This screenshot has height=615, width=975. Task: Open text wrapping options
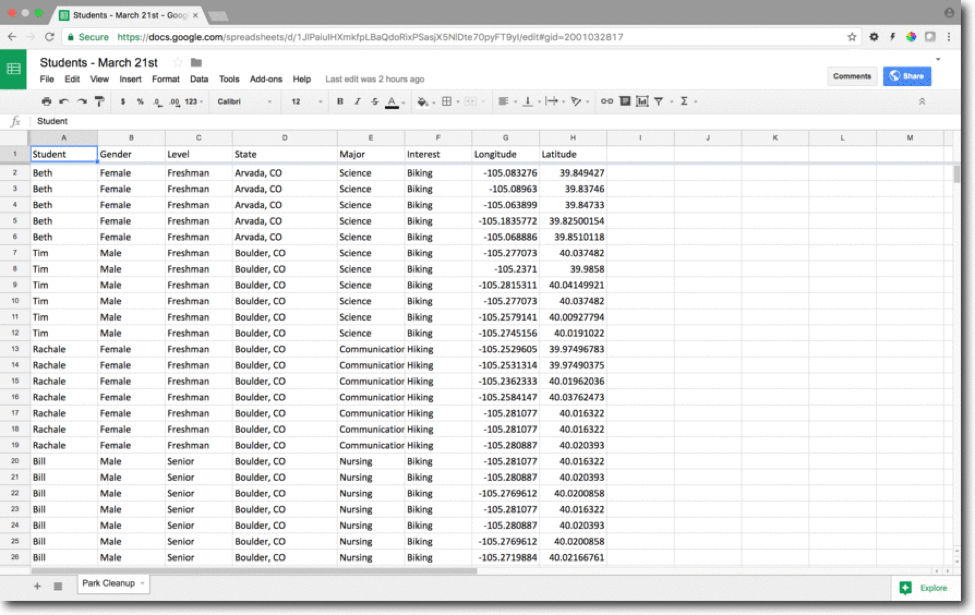[552, 101]
